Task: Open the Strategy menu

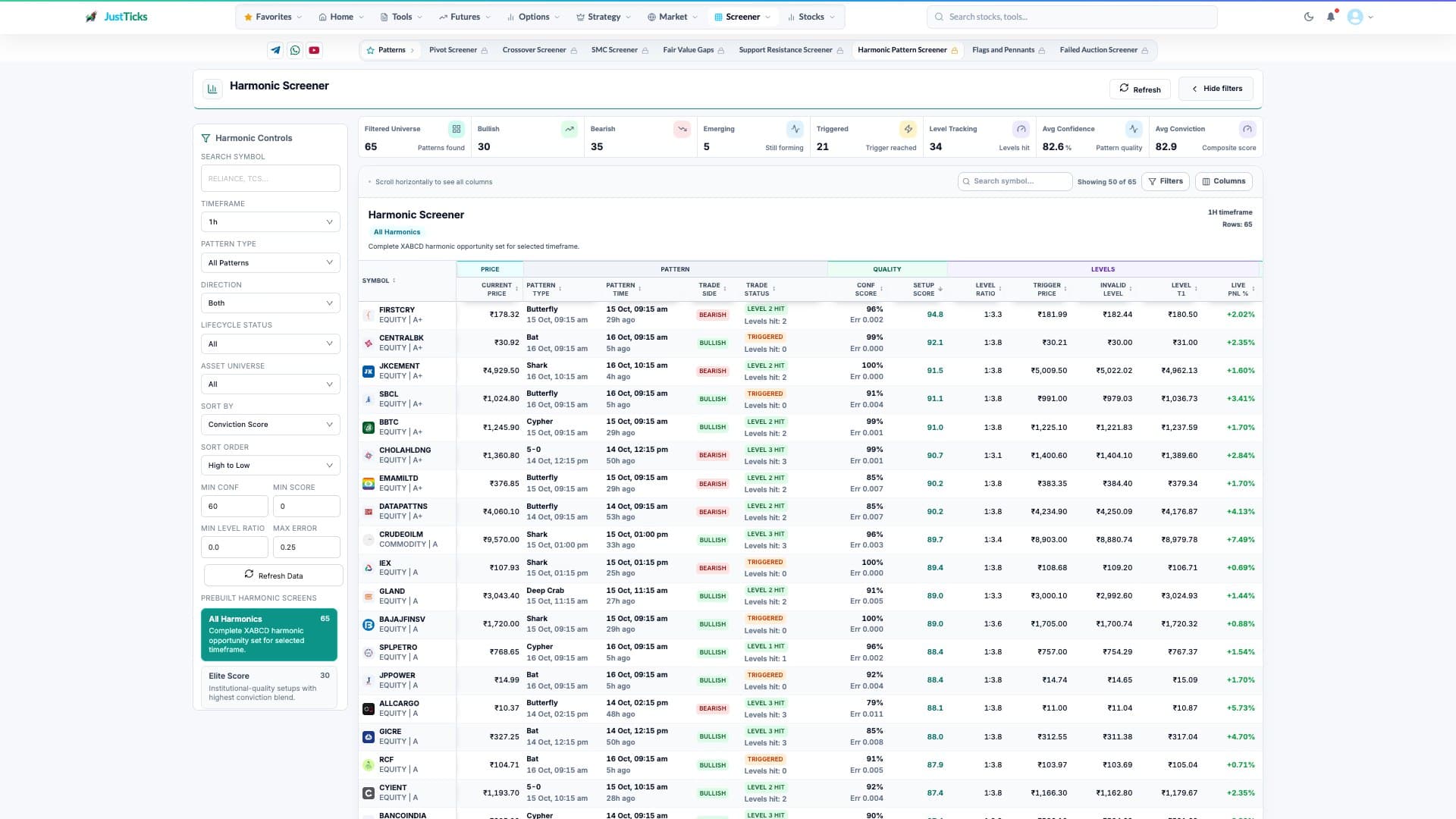Action: click(x=604, y=17)
